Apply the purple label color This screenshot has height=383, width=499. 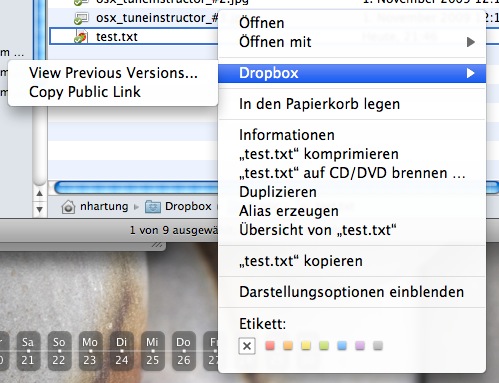tap(360, 346)
